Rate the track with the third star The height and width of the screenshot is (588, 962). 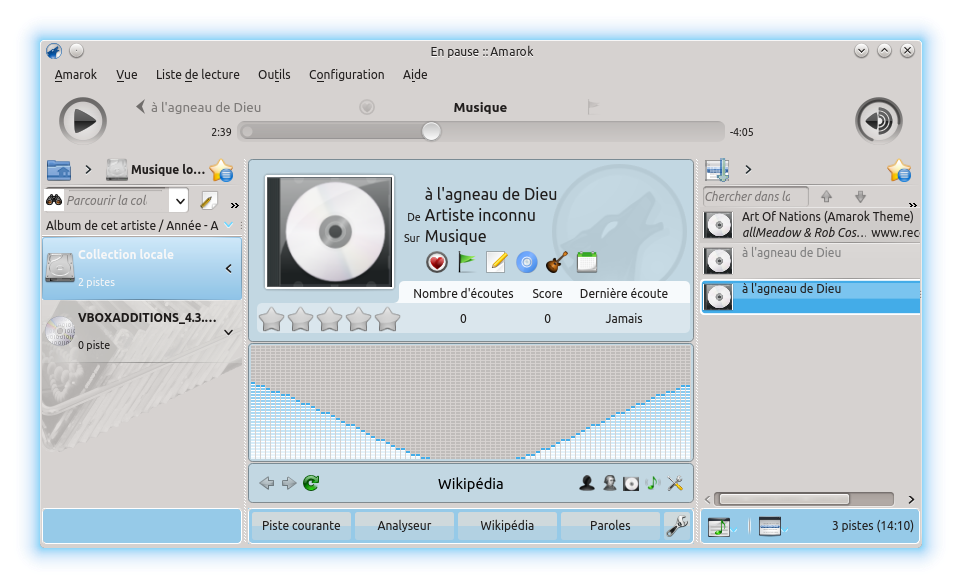[329, 319]
